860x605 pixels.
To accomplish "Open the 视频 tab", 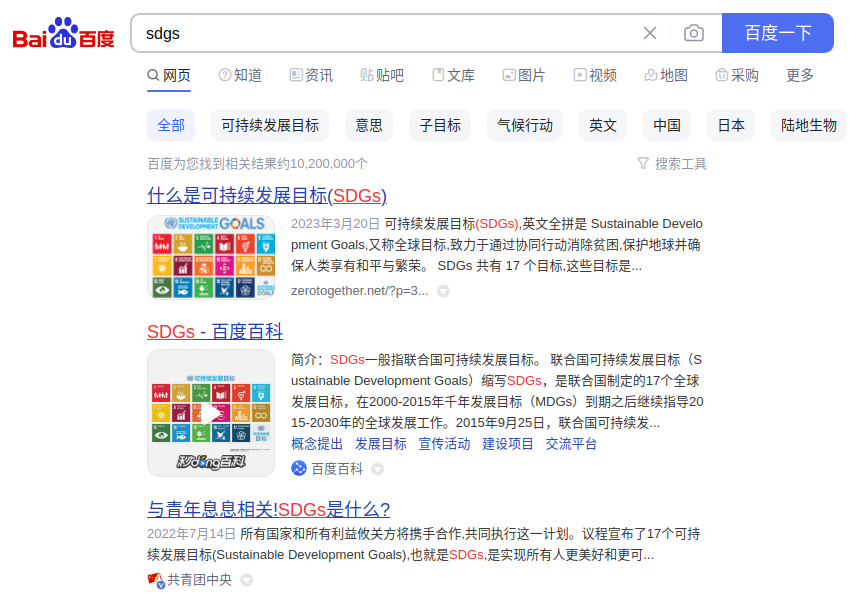I will tap(595, 75).
